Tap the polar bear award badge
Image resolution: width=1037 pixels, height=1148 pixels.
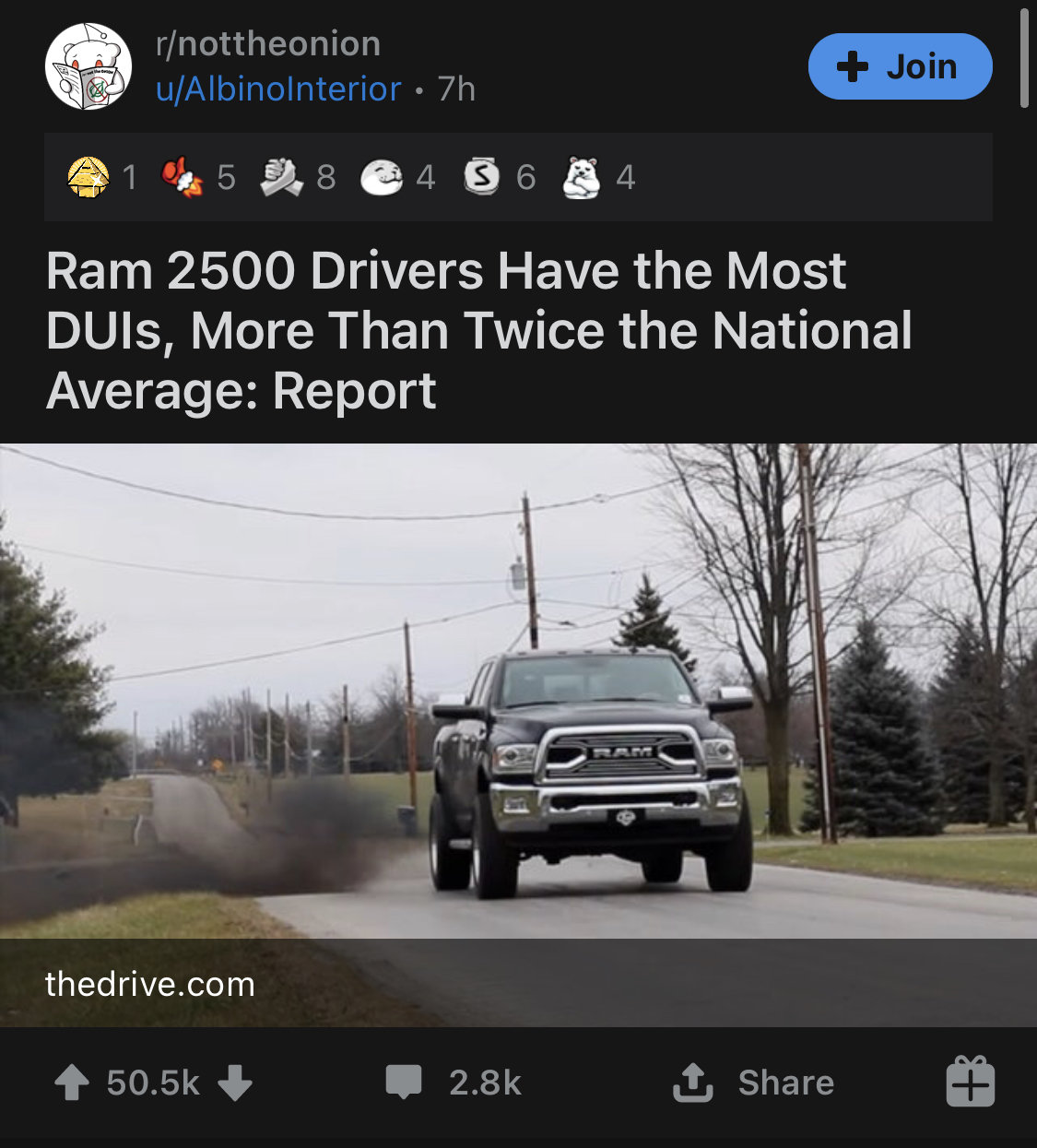coord(582,176)
